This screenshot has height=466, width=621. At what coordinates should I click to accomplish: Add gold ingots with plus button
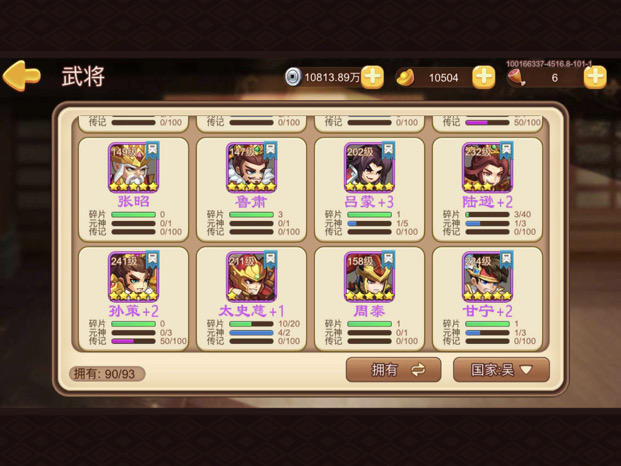pyautogui.click(x=484, y=76)
